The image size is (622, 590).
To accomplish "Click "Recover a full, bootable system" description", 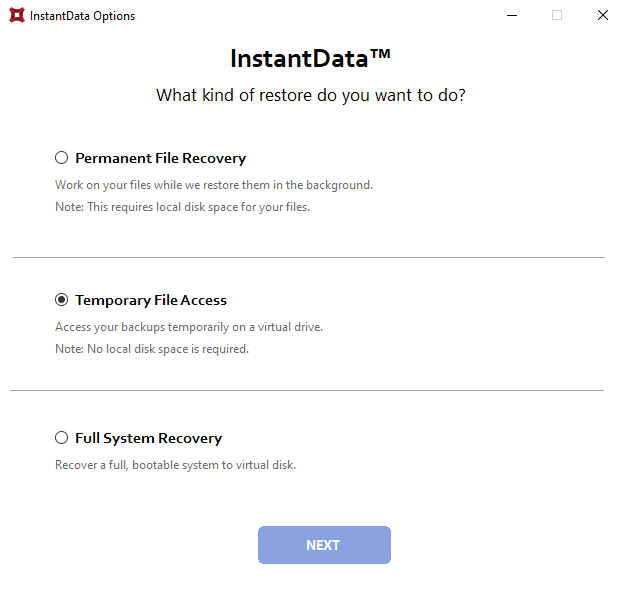I will pyautogui.click(x=175, y=465).
